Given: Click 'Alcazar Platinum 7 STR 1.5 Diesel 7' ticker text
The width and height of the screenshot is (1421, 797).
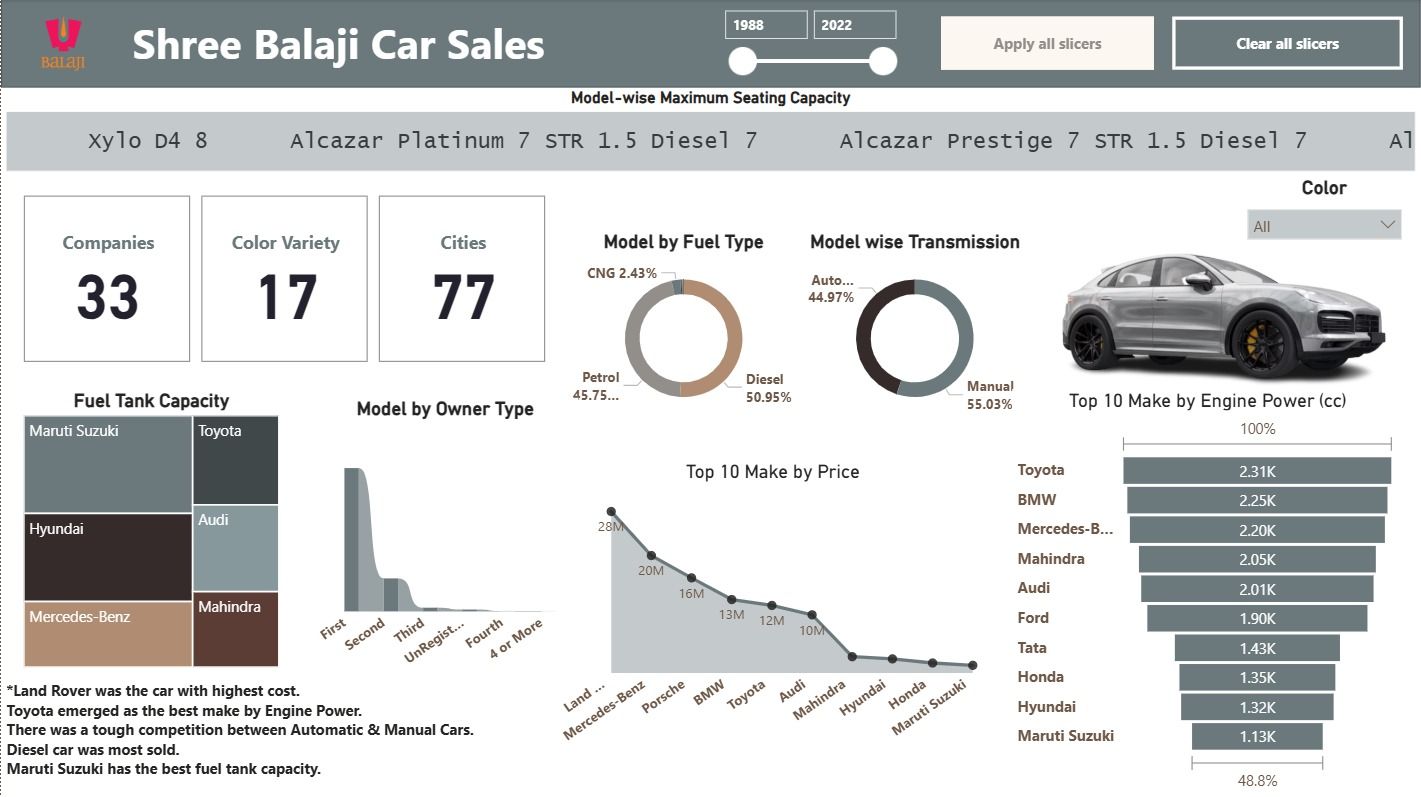Looking at the screenshot, I should pos(523,141).
